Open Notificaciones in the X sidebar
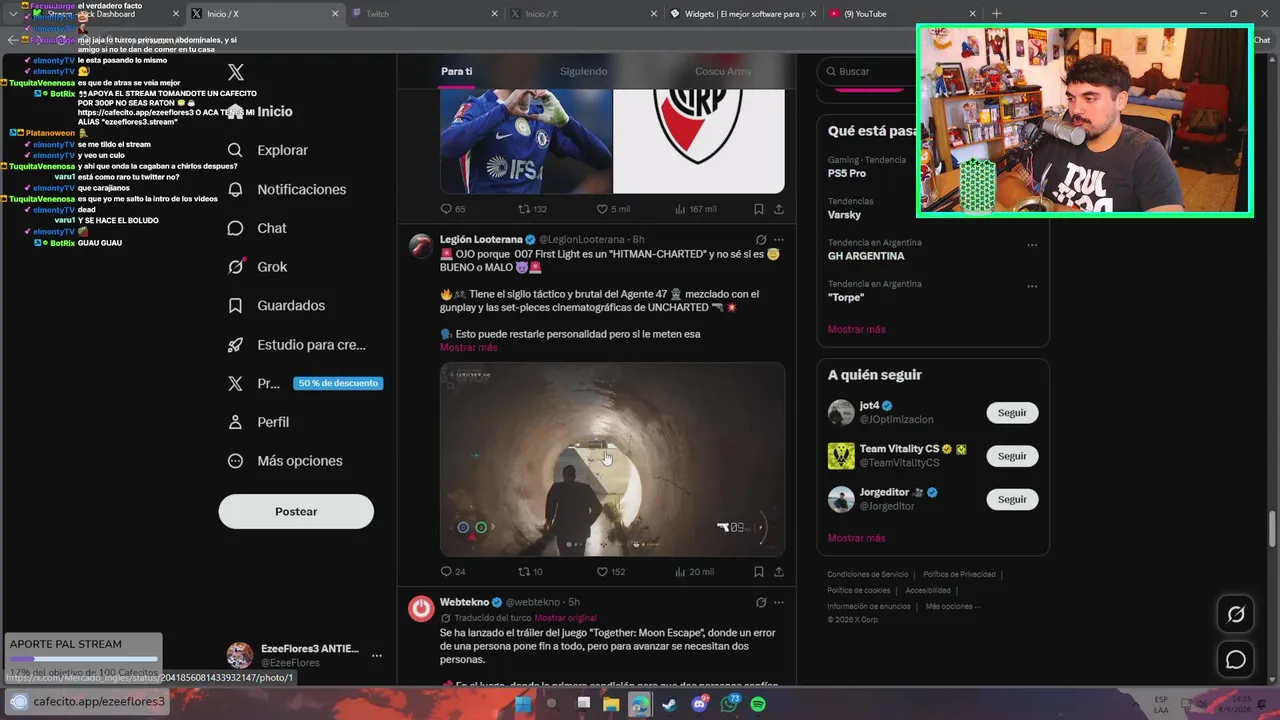This screenshot has width=1280, height=720. tap(287, 189)
